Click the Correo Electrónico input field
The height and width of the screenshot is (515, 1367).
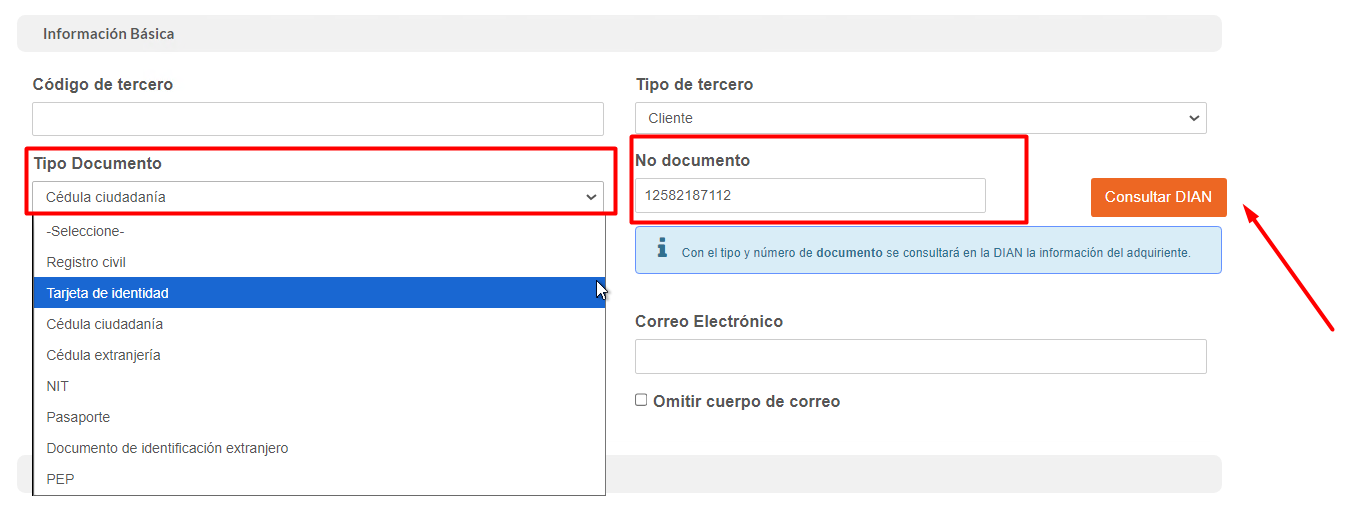(920, 357)
